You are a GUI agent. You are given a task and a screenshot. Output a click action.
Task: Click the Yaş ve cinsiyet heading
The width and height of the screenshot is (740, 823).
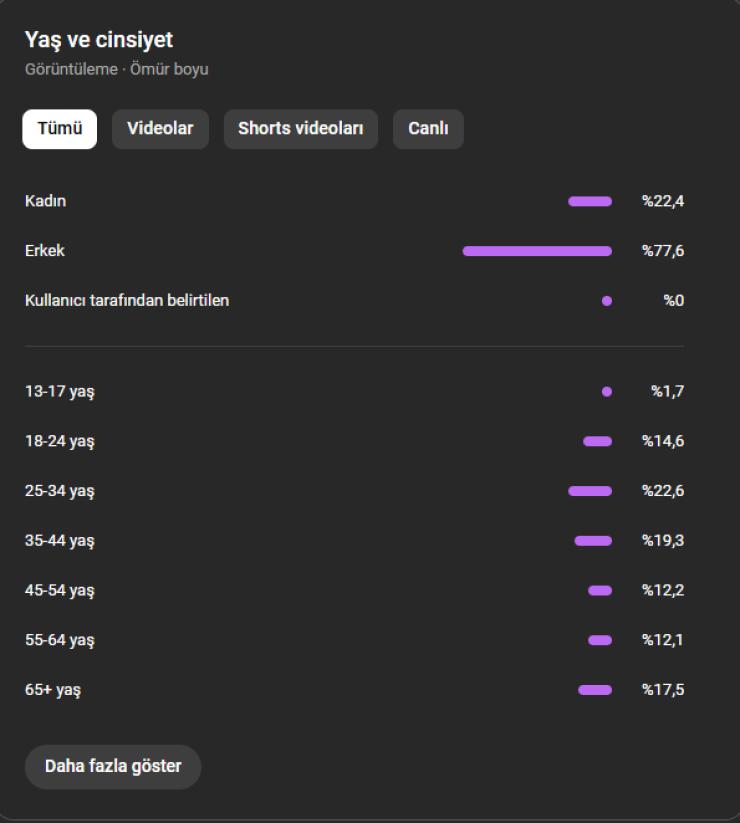click(99, 40)
